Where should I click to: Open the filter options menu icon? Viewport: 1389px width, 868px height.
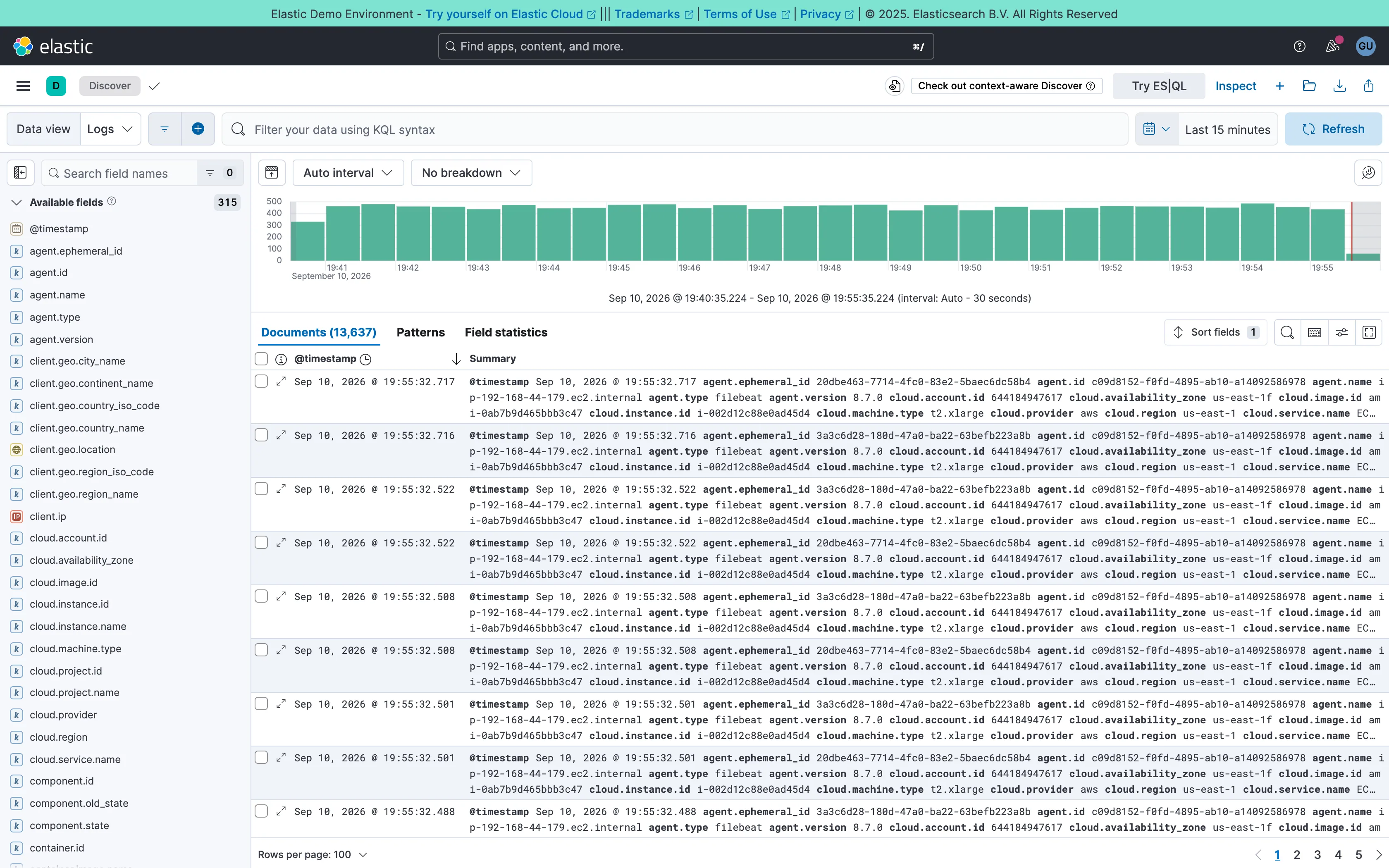(x=165, y=129)
